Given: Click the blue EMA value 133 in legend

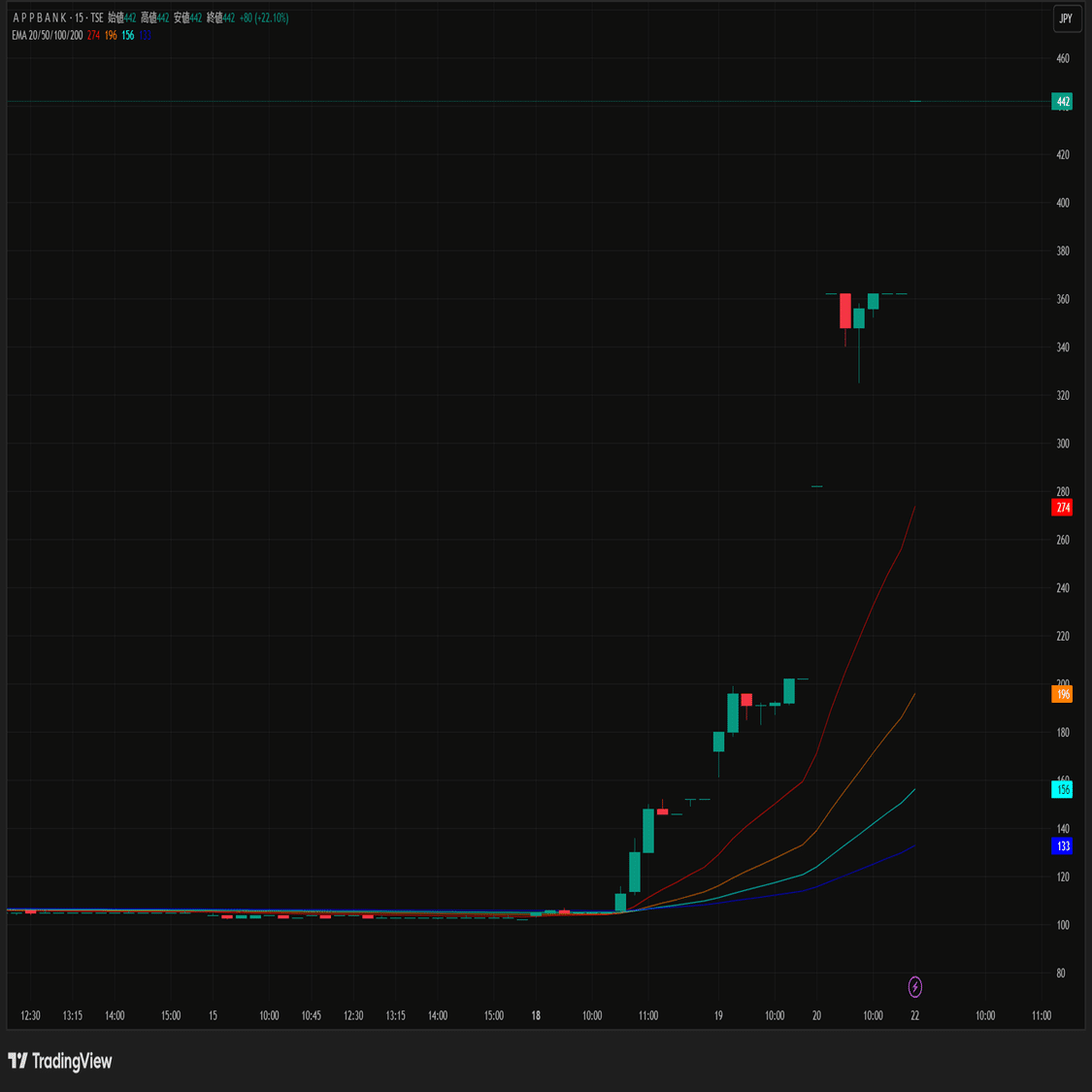Looking at the screenshot, I should tap(145, 35).
